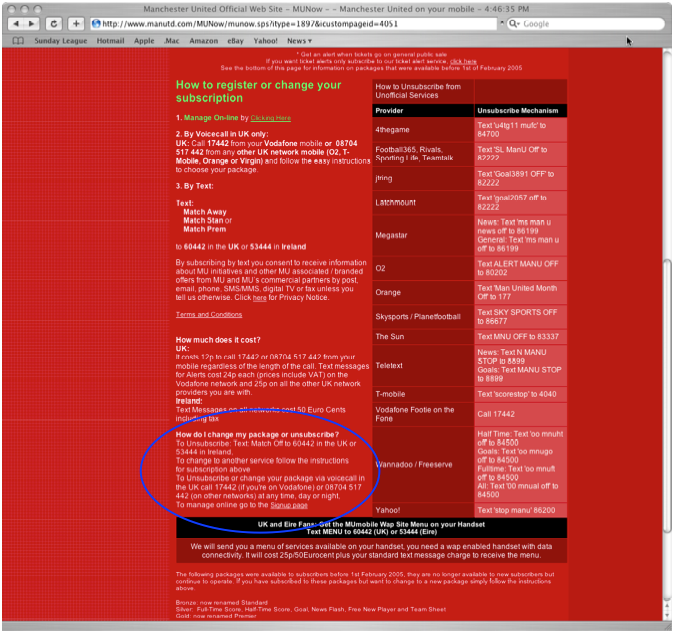Click the site icon in address bar
Screen dimensions: 674x633
pyautogui.click(x=97, y=23)
